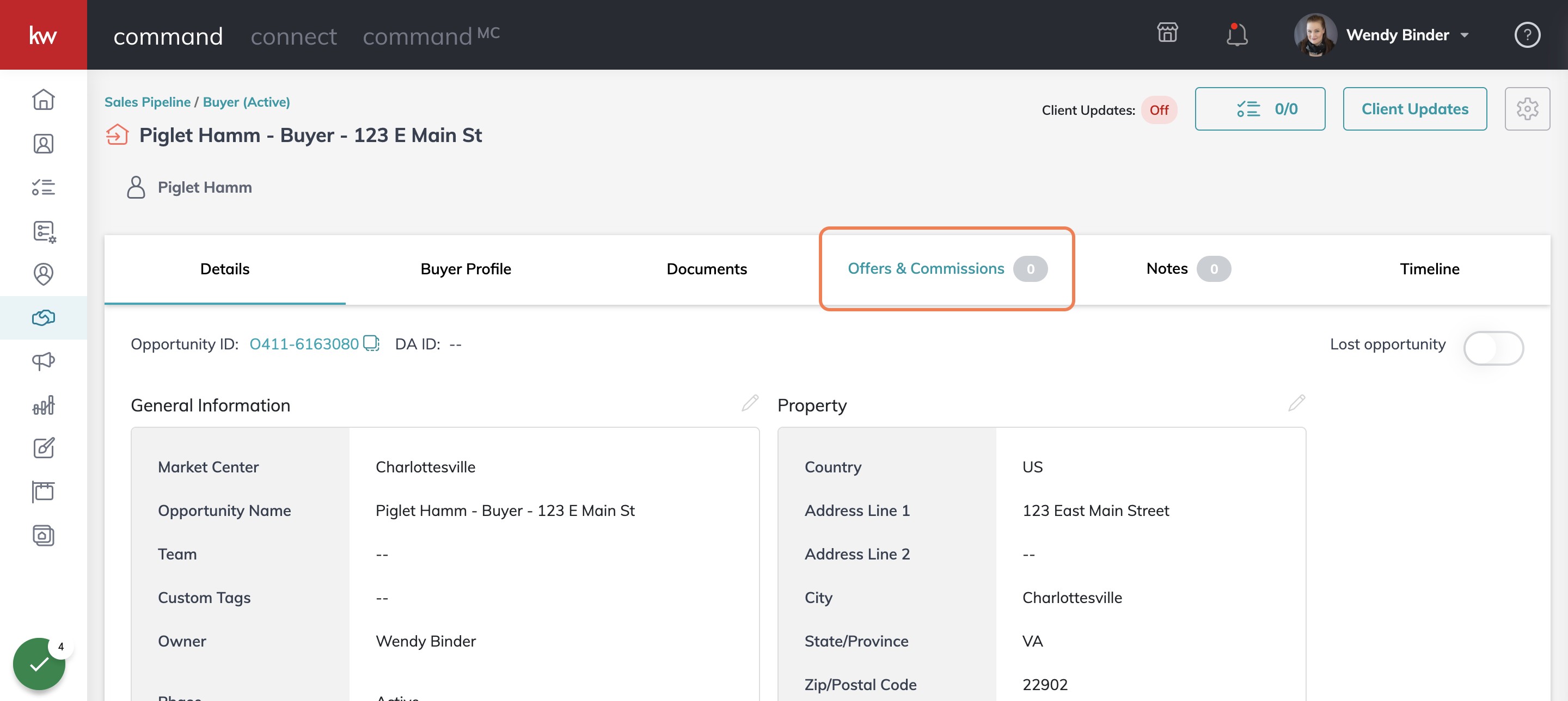
Task: Open the 0/0 checklist button
Action: tap(1259, 109)
